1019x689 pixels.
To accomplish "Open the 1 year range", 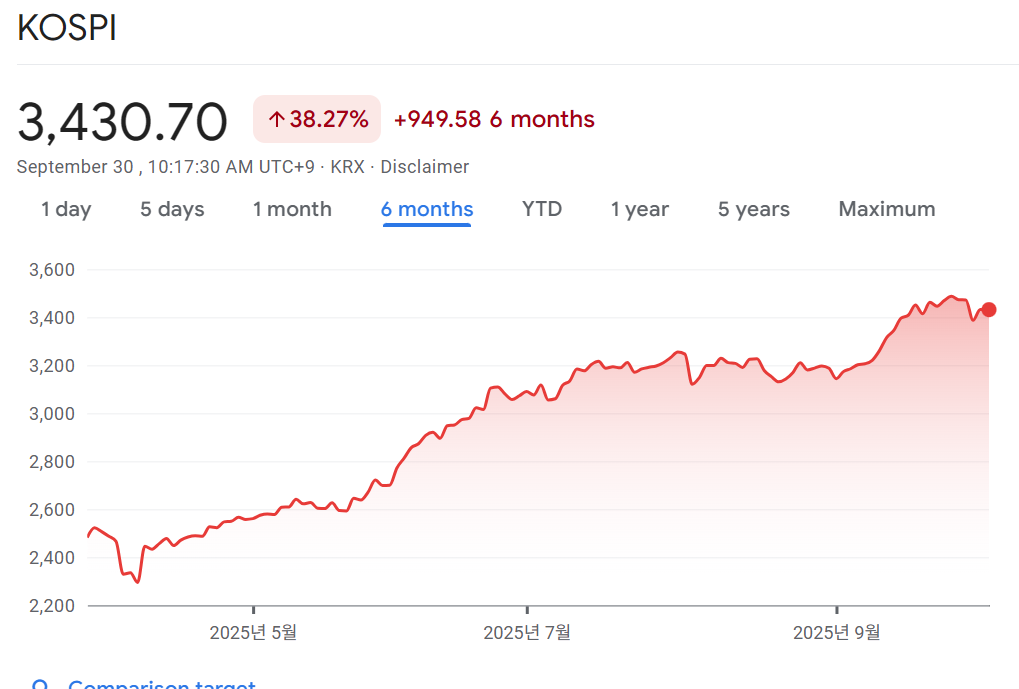I will (640, 209).
